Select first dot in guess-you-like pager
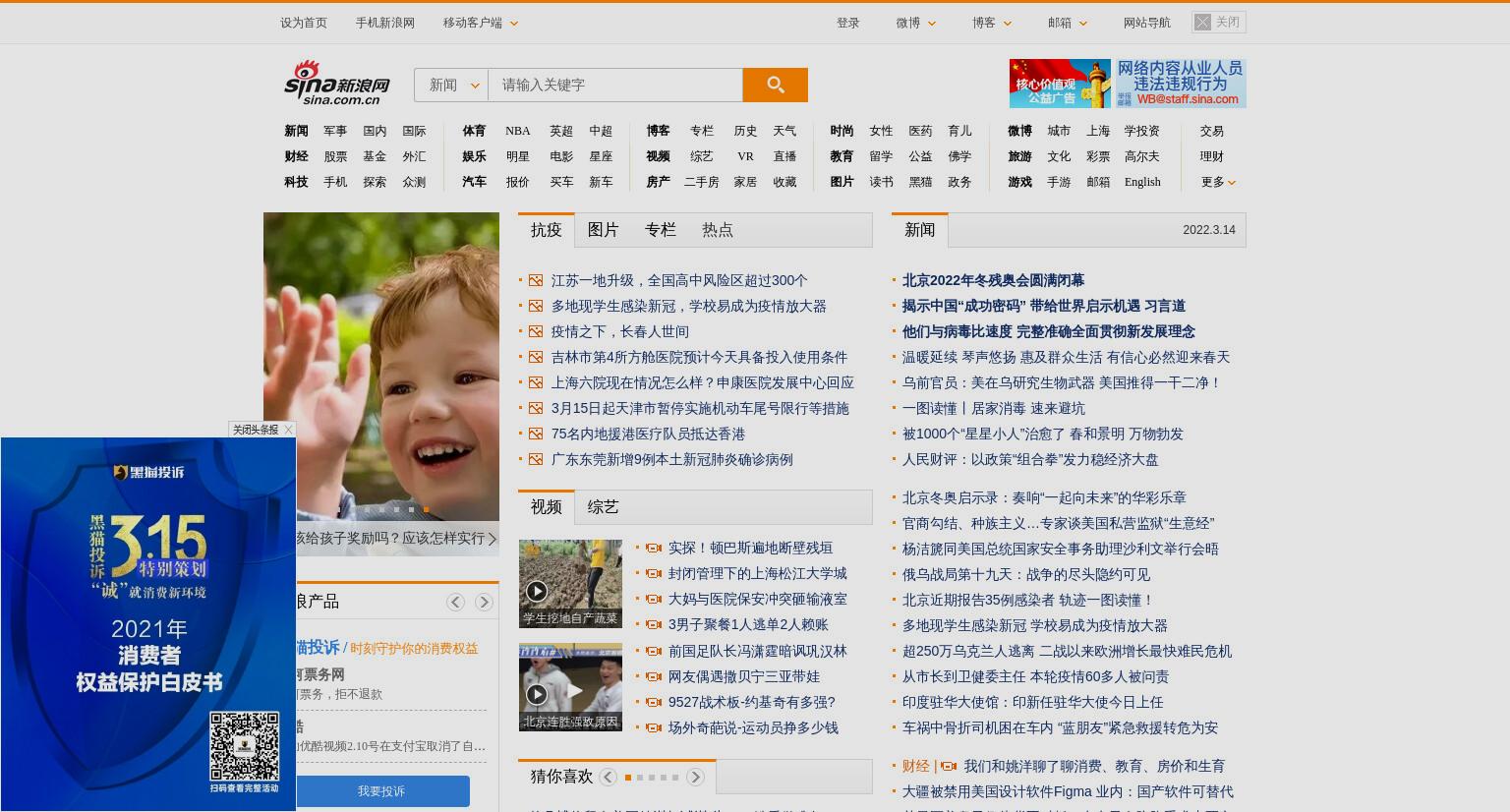Screen dimensions: 1510x812 point(628,778)
